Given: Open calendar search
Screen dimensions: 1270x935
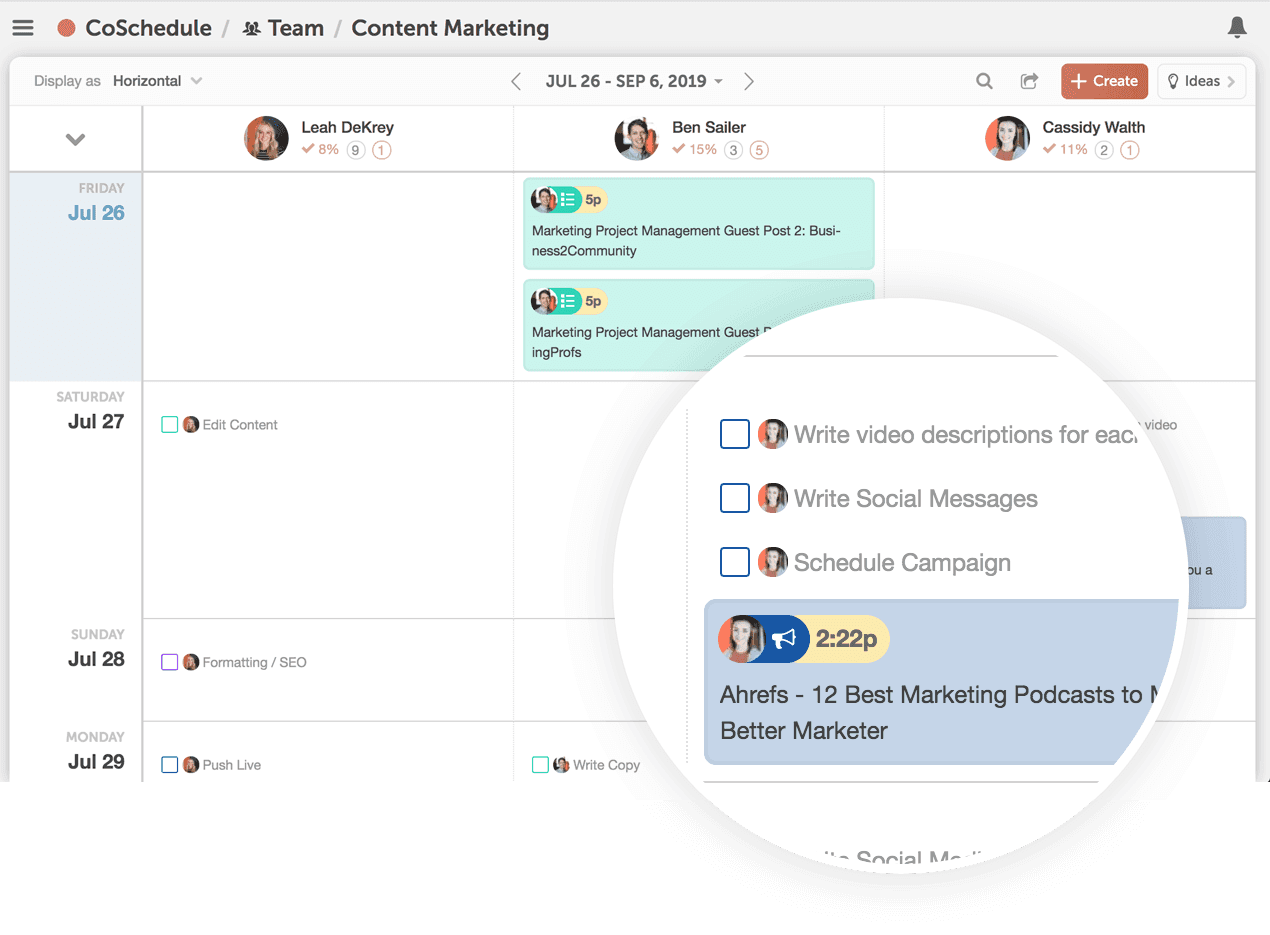Looking at the screenshot, I should pos(984,81).
